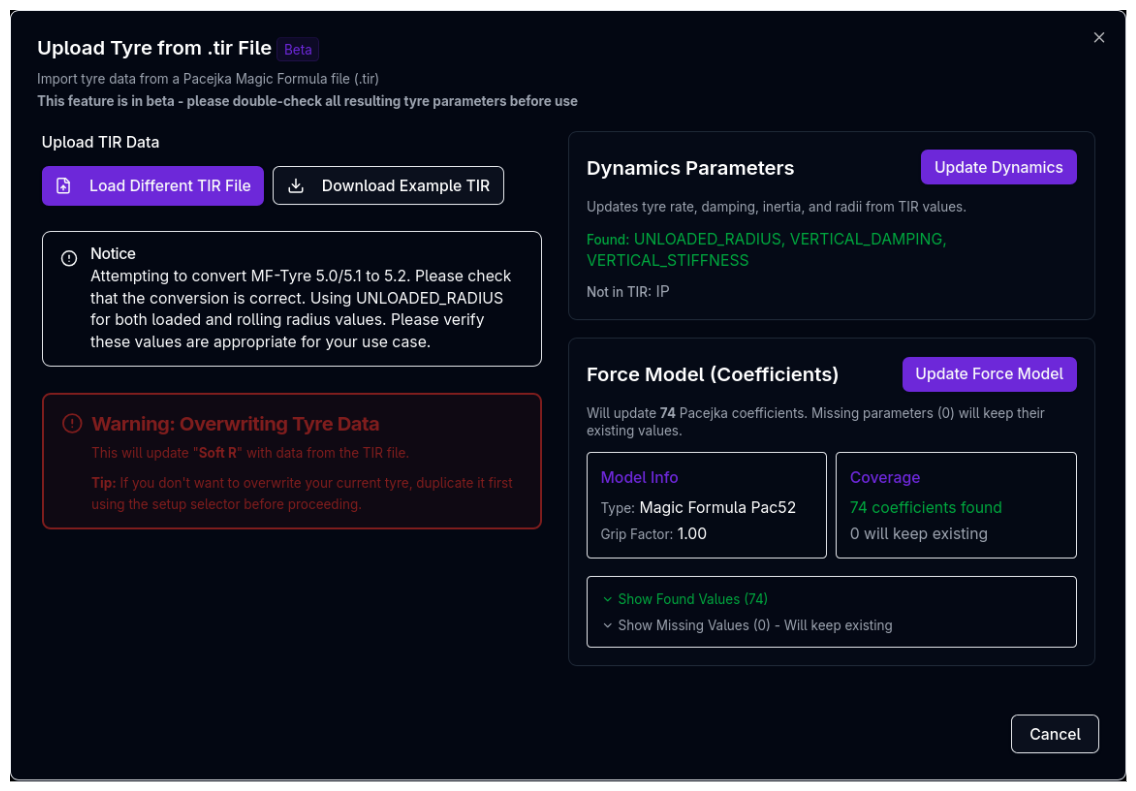The image size is (1136, 791).
Task: Click the red warning alert icon
Action: coord(71,424)
